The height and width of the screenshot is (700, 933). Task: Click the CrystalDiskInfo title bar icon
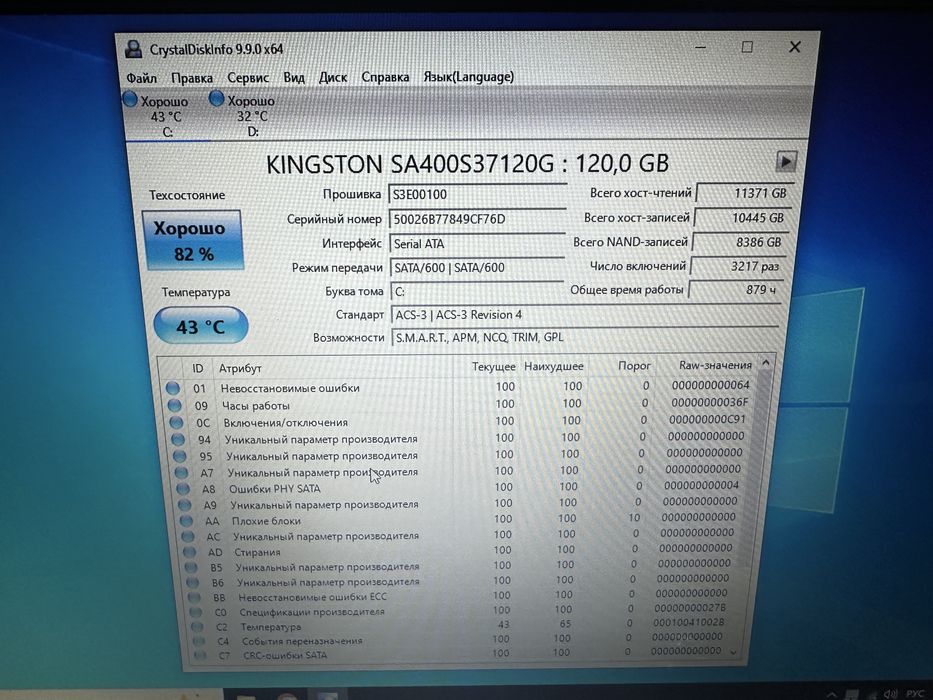pyautogui.click(x=134, y=49)
